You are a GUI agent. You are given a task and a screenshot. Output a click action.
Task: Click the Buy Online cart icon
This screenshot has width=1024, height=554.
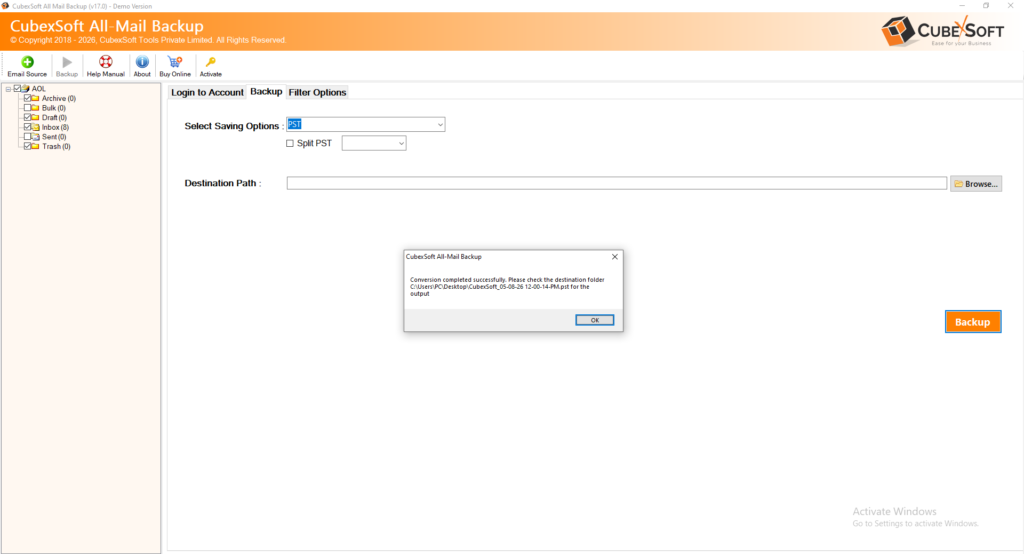pos(175,62)
